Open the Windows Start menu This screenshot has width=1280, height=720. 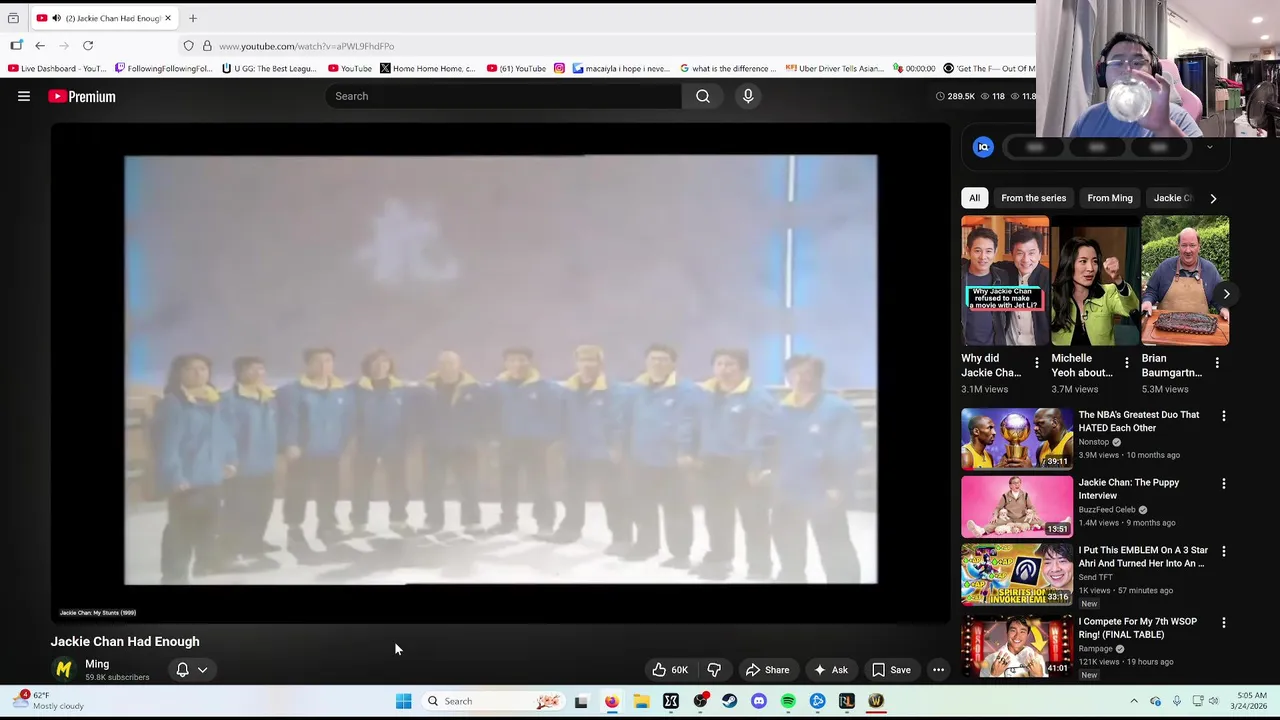(403, 701)
